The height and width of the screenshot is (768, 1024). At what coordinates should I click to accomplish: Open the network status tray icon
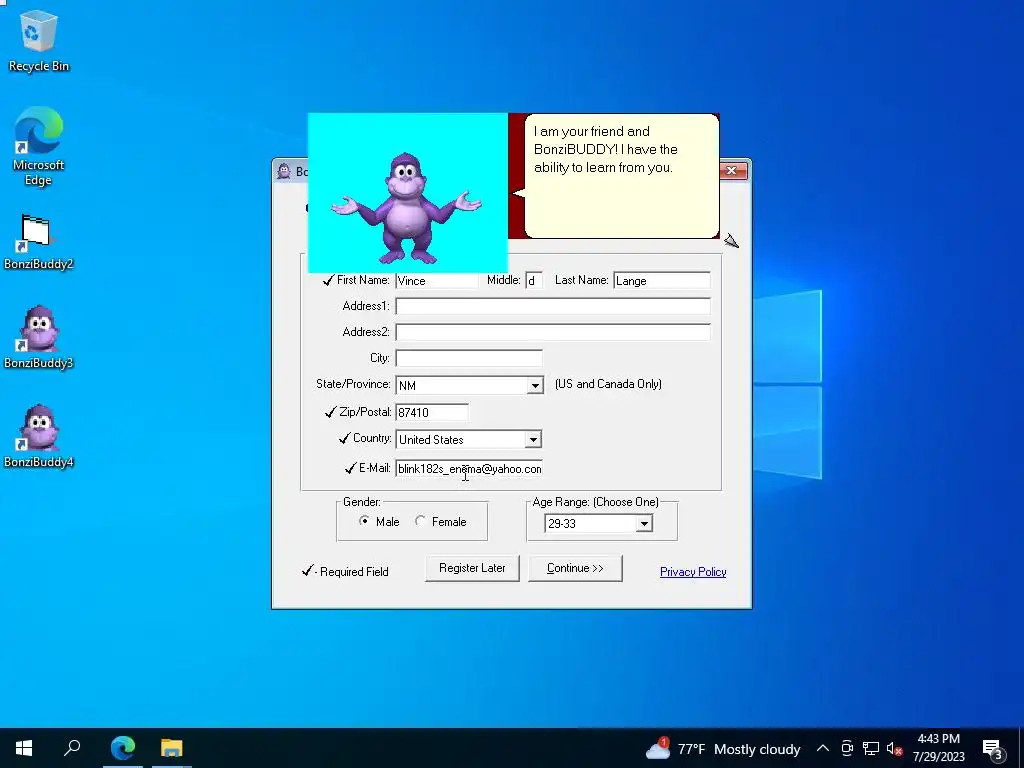(871, 748)
